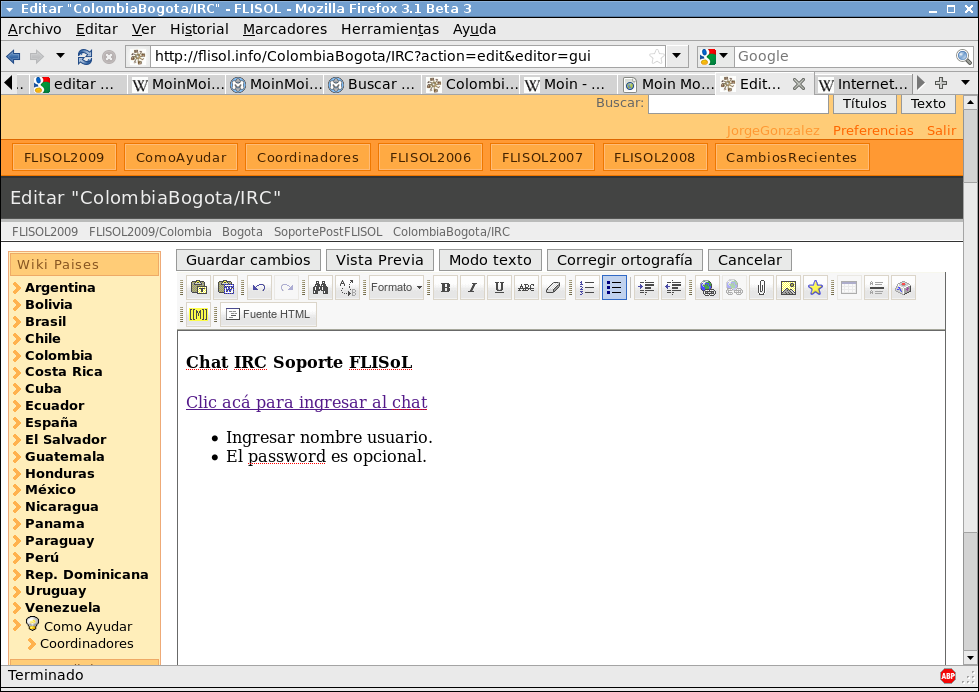
Task: Switch to Fuente HTML source view
Action: coord(268,315)
